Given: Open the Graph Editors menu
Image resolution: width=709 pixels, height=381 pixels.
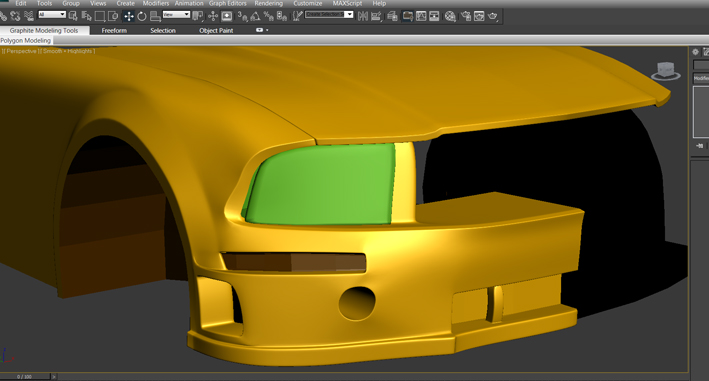Looking at the screenshot, I should (x=227, y=3).
